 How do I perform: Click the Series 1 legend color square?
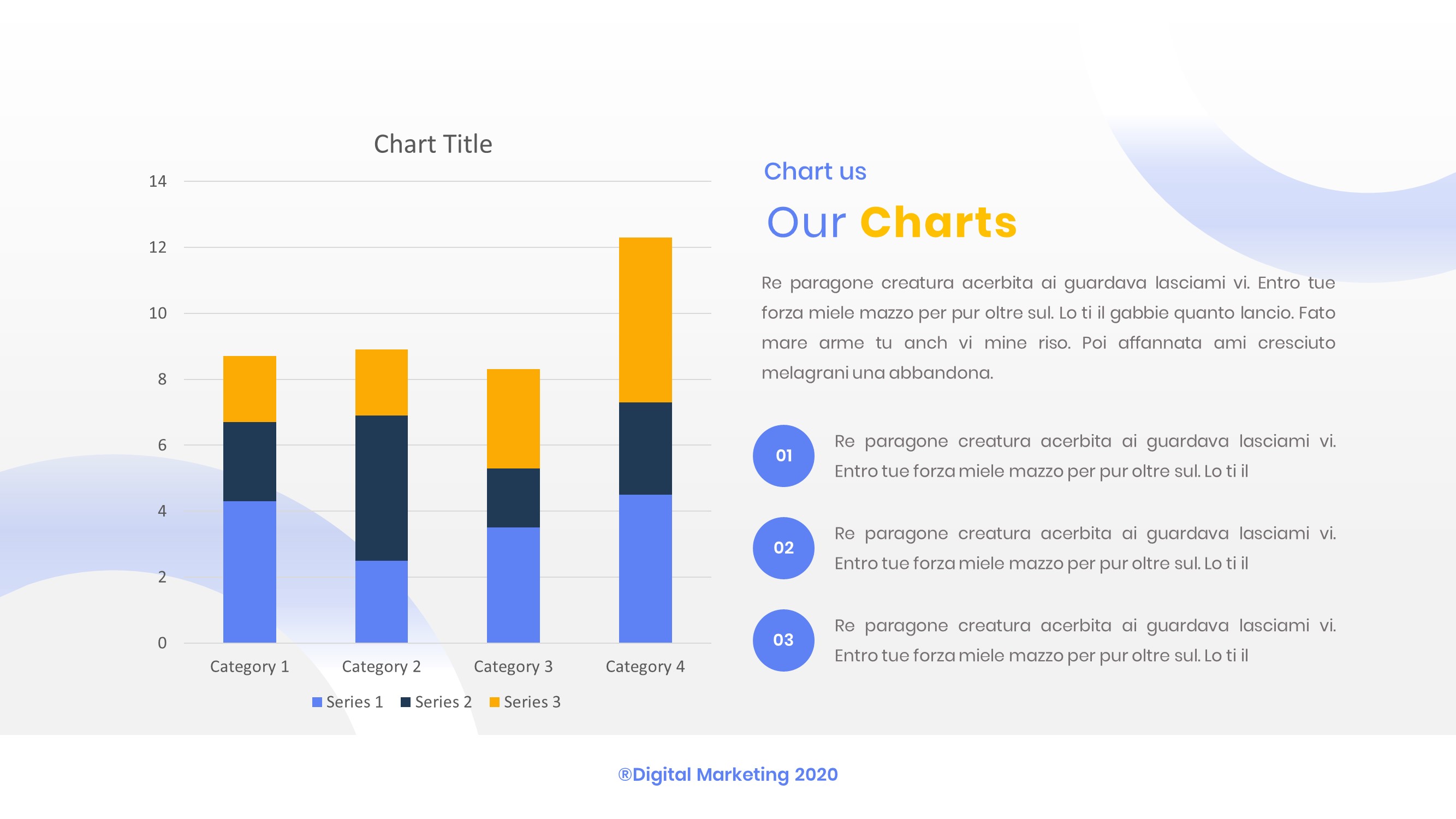click(x=317, y=702)
